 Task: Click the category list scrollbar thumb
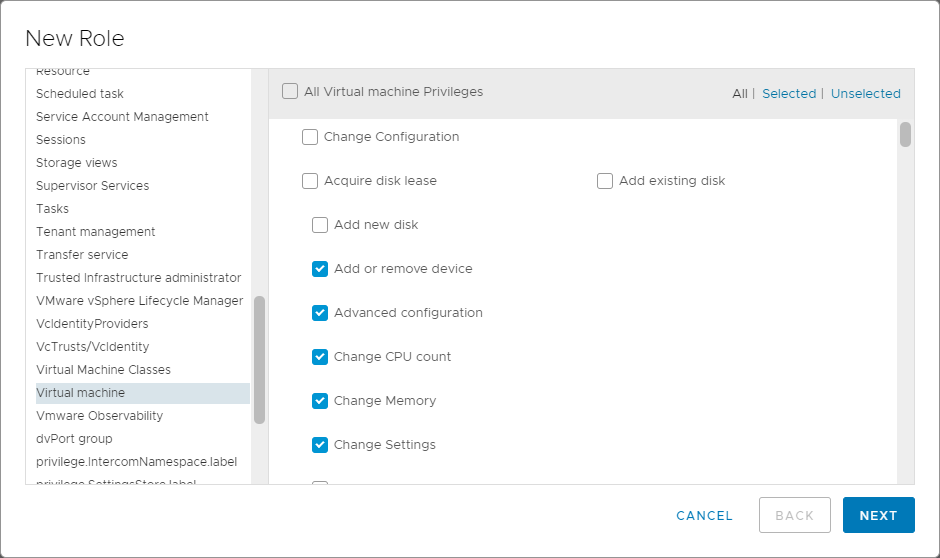(x=260, y=360)
